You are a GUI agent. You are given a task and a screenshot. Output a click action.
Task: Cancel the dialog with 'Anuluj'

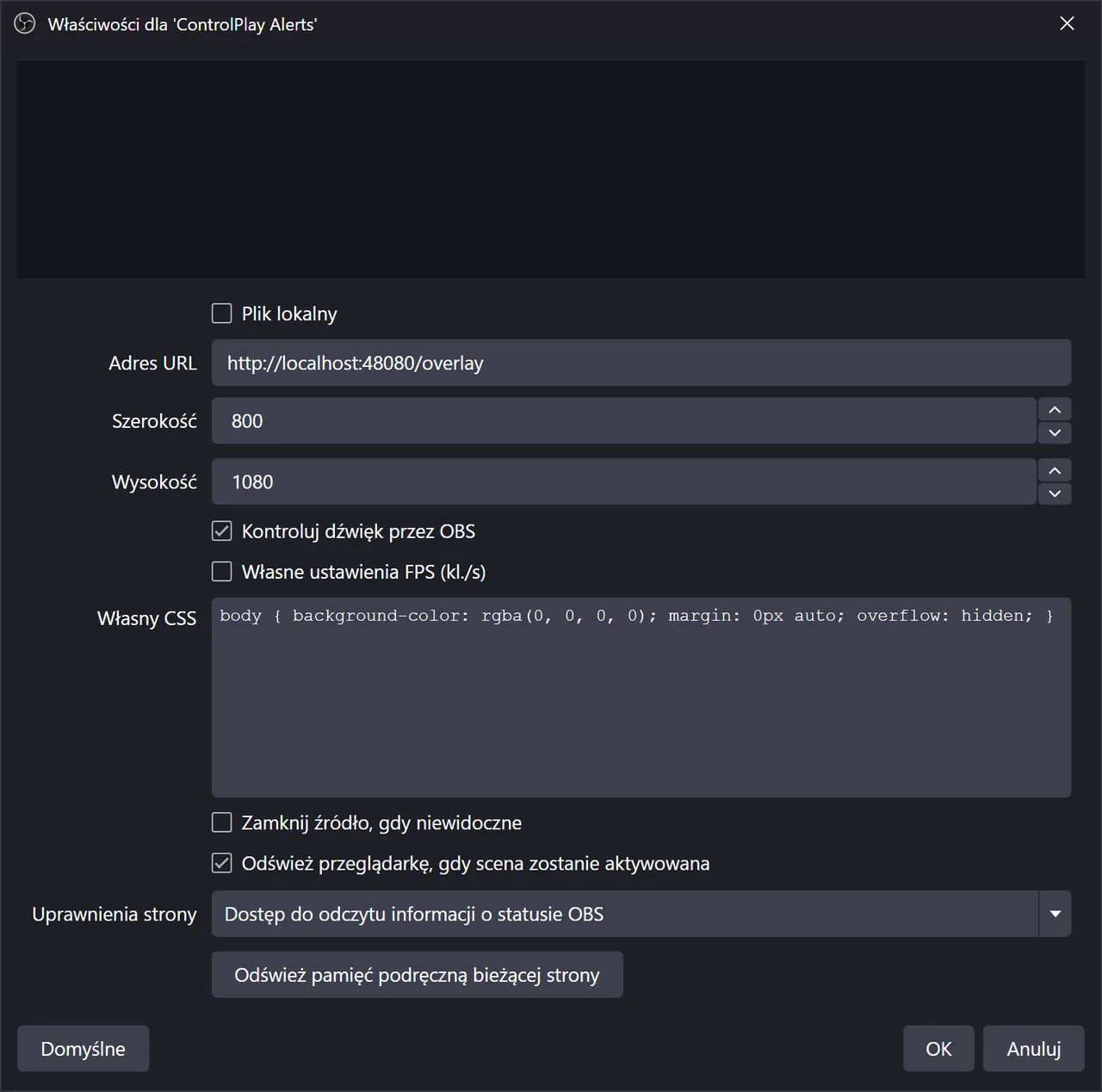pos(1034,1048)
